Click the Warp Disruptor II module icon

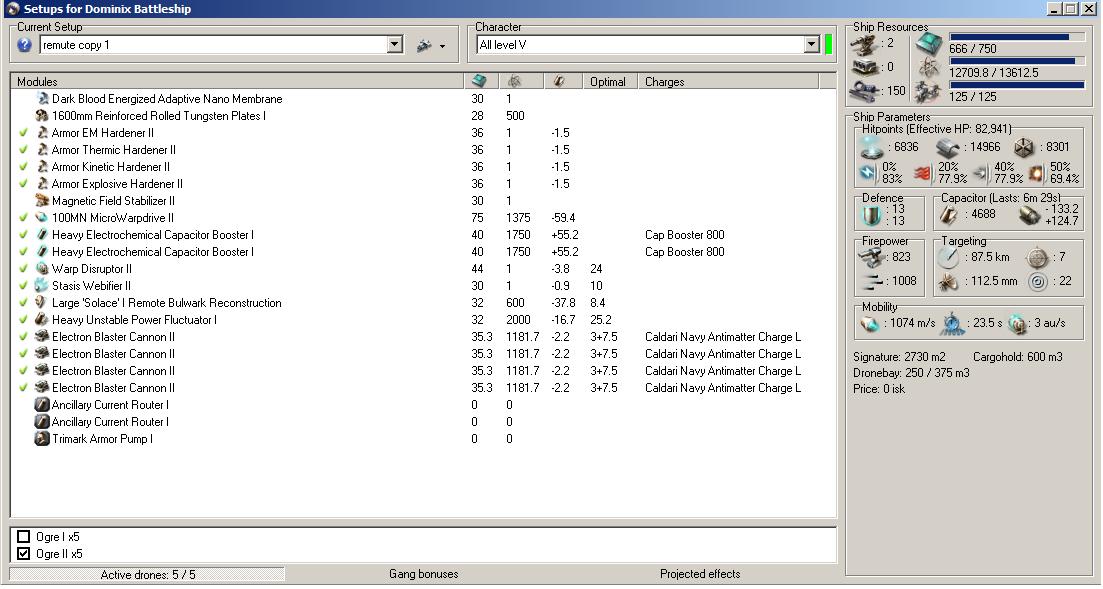(x=42, y=269)
